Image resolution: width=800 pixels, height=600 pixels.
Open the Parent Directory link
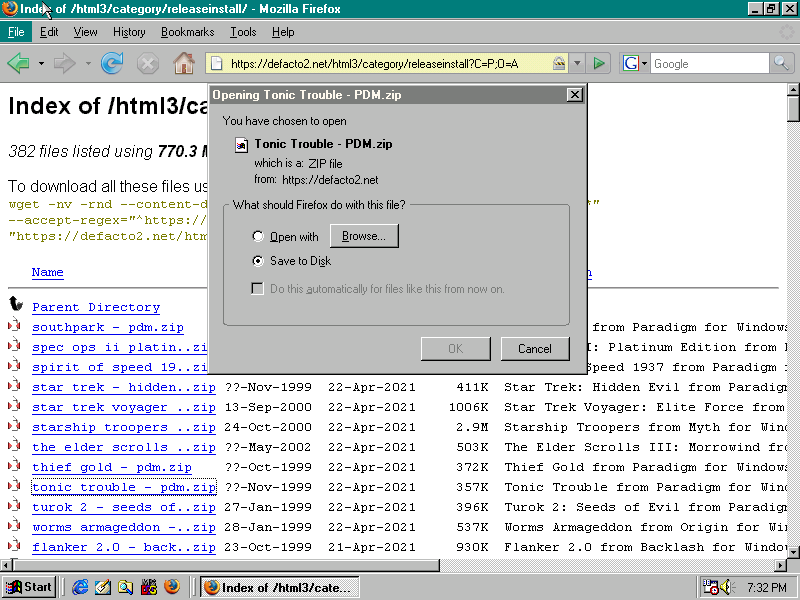[96, 307]
